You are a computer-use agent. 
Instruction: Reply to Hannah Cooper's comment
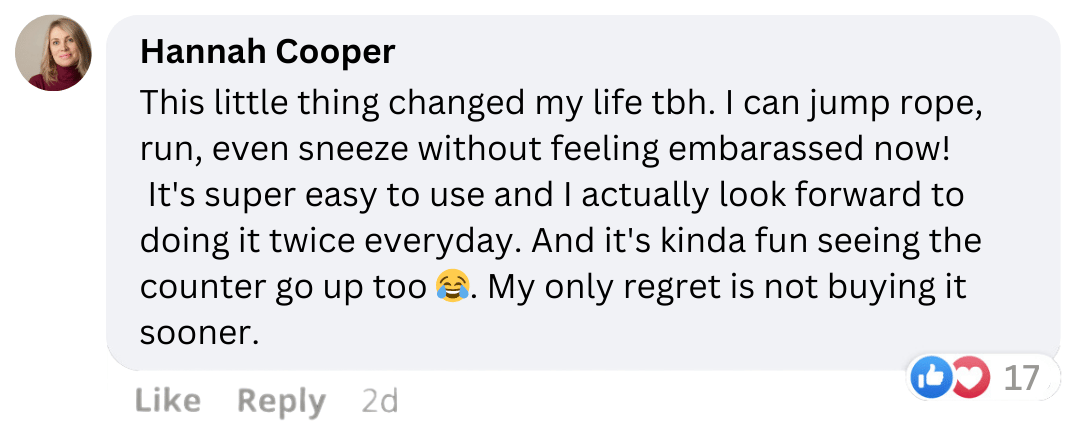[x=281, y=401]
